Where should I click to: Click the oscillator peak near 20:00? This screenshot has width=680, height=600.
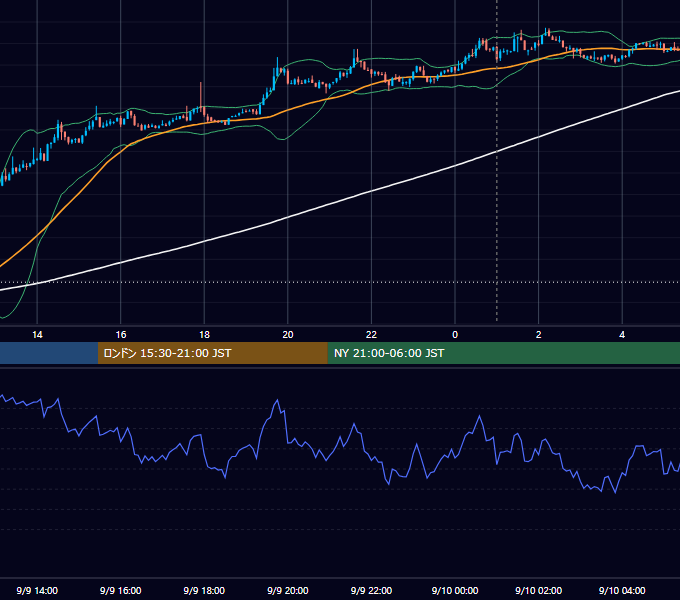(x=277, y=401)
